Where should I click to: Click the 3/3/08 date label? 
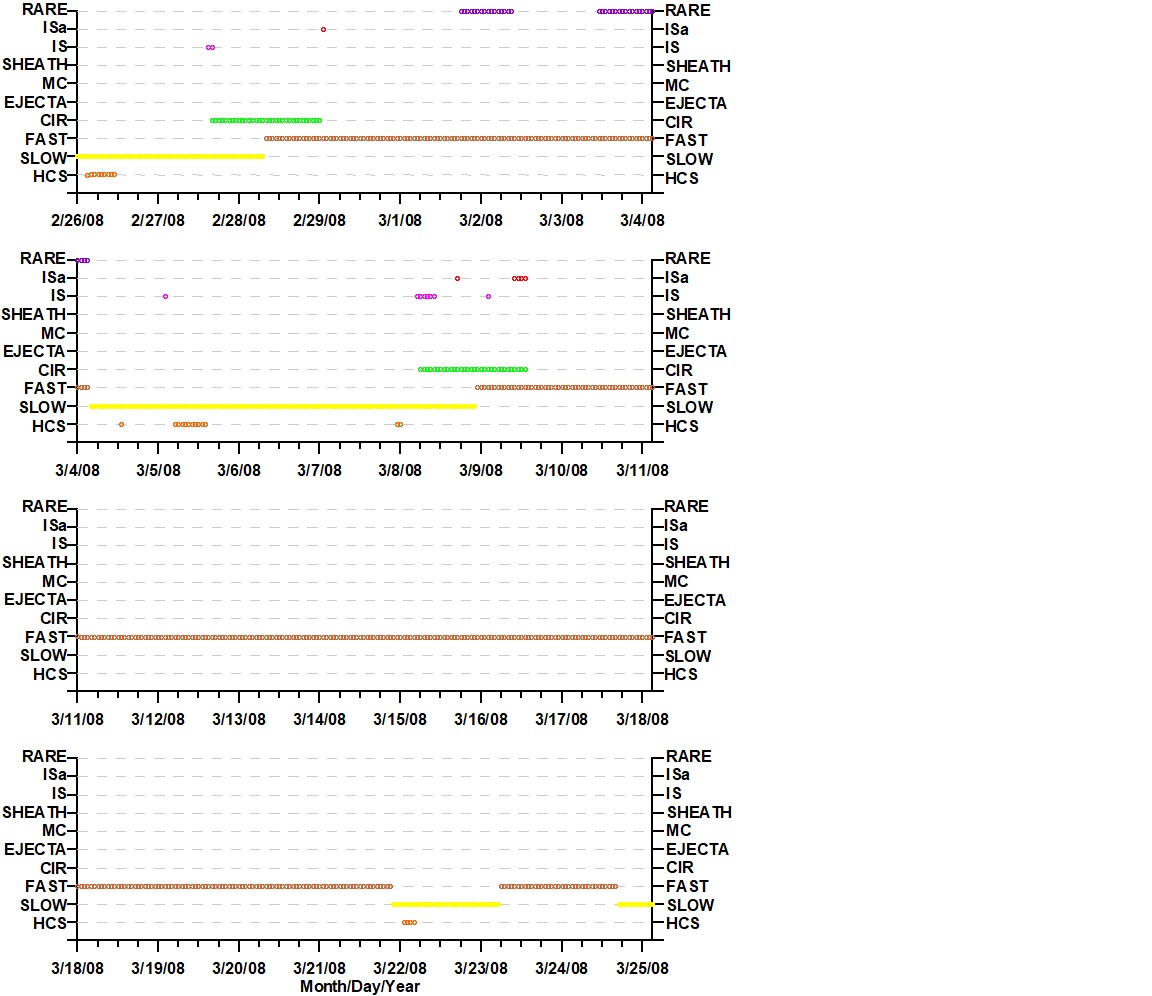point(561,220)
